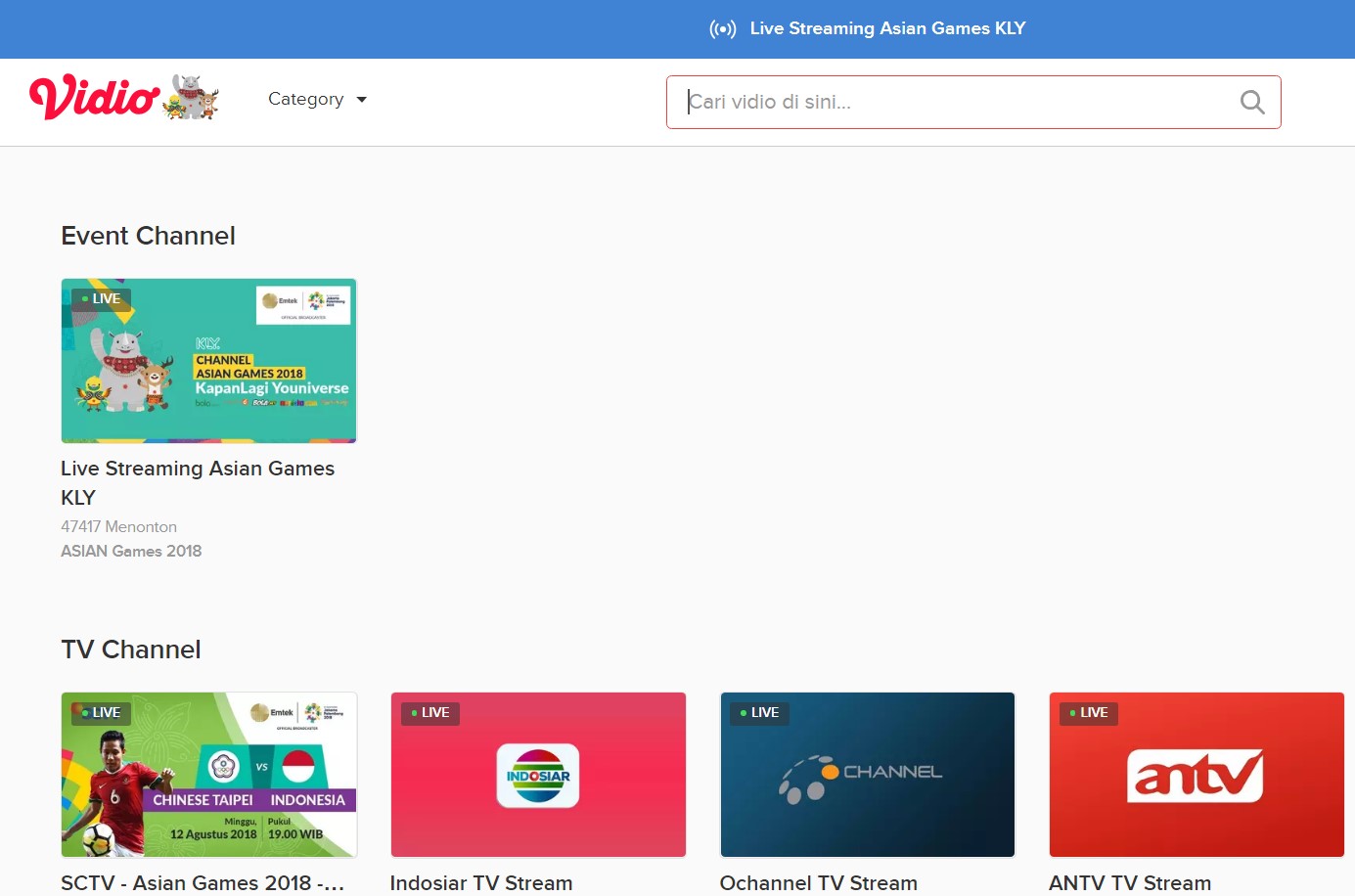1355x896 pixels.
Task: Click the LIVE badge on Indosiar thumbnail
Action: 430,713
